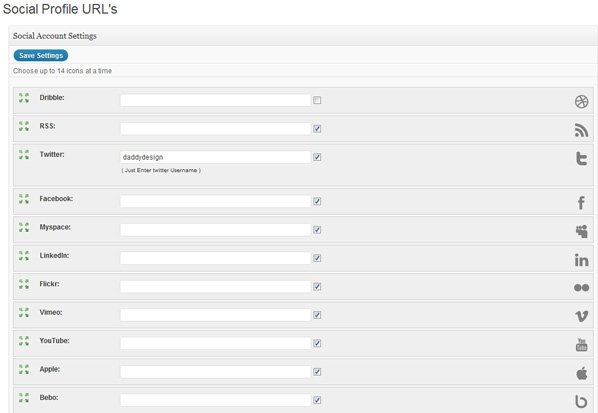Screen dimensions: 598x413
Task: Click the Dribbble basketball icon
Action: coord(581,101)
